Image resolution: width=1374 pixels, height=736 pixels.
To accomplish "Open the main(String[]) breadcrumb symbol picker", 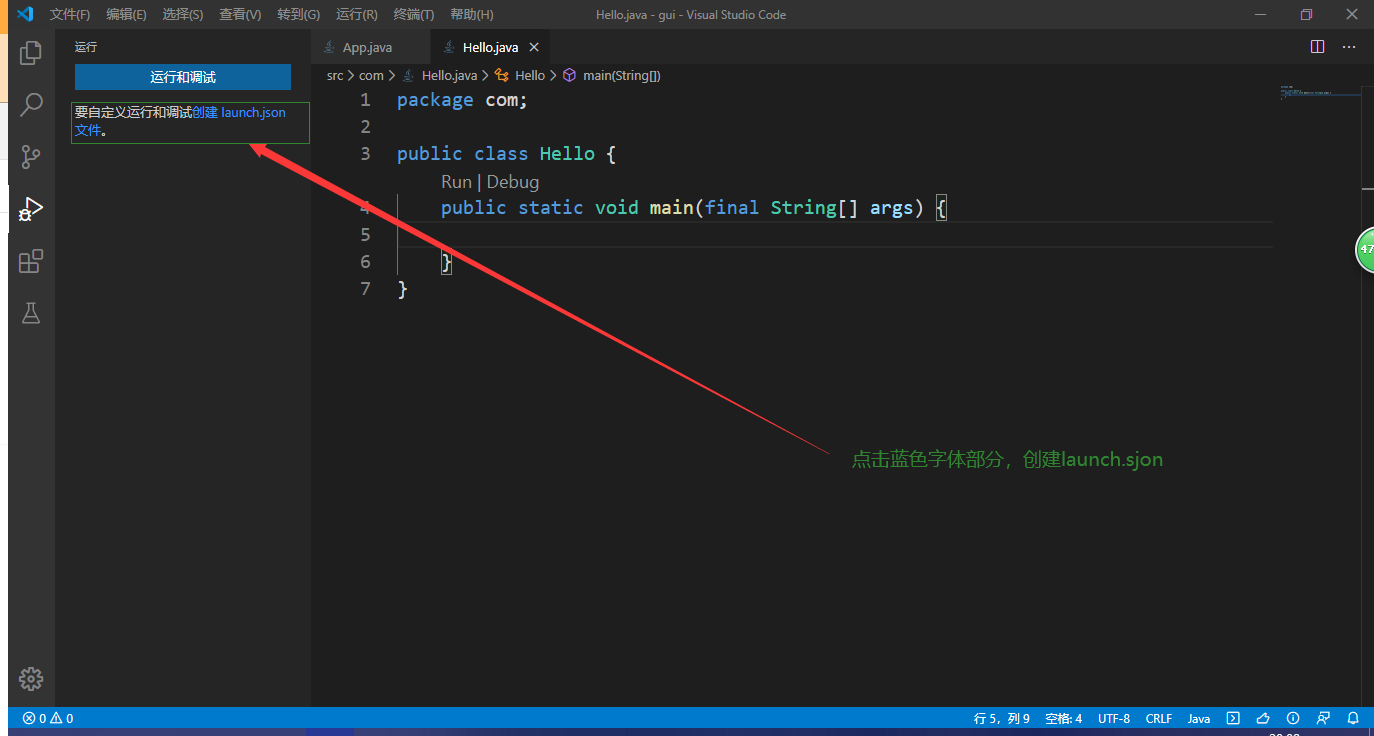I will coord(624,75).
